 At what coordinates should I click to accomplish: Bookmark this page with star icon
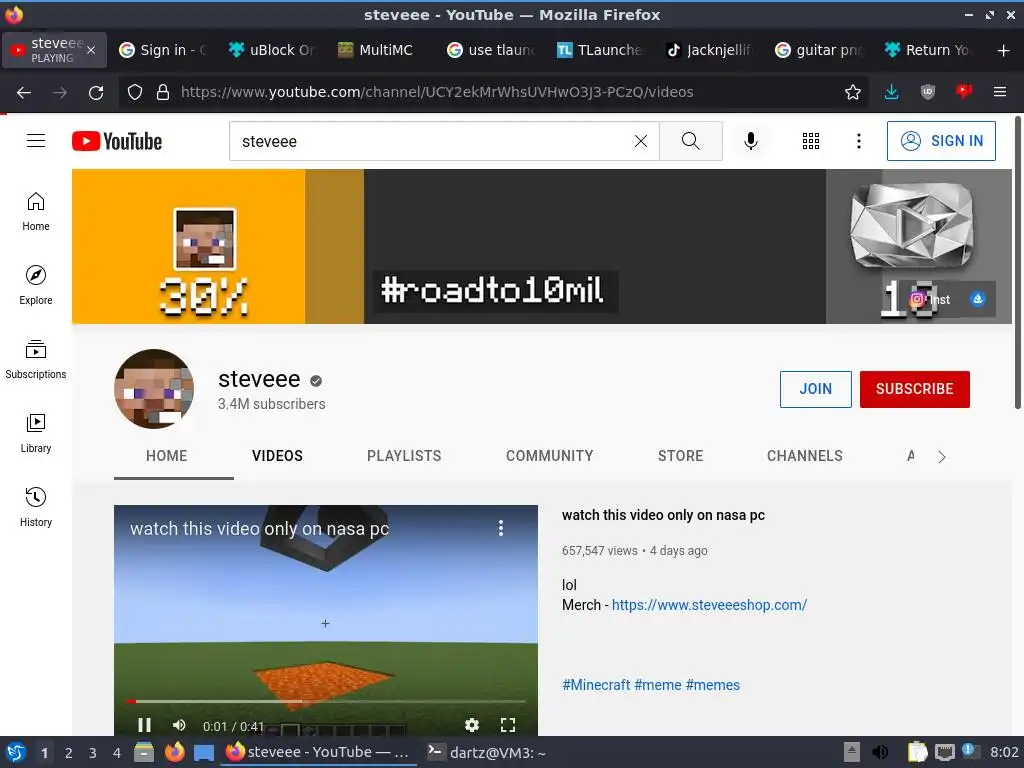click(x=852, y=93)
